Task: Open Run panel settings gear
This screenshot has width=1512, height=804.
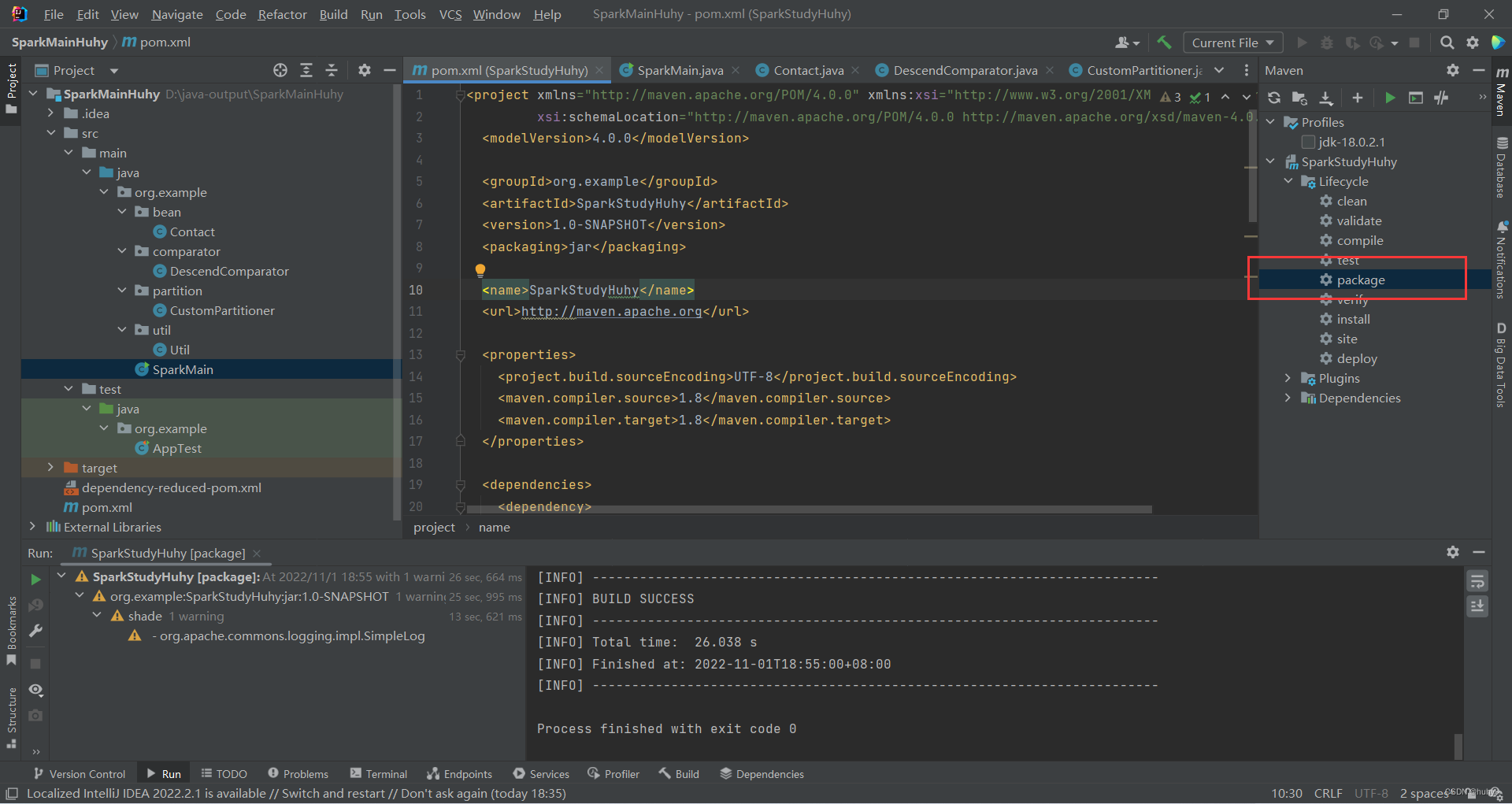Action: [x=1453, y=552]
